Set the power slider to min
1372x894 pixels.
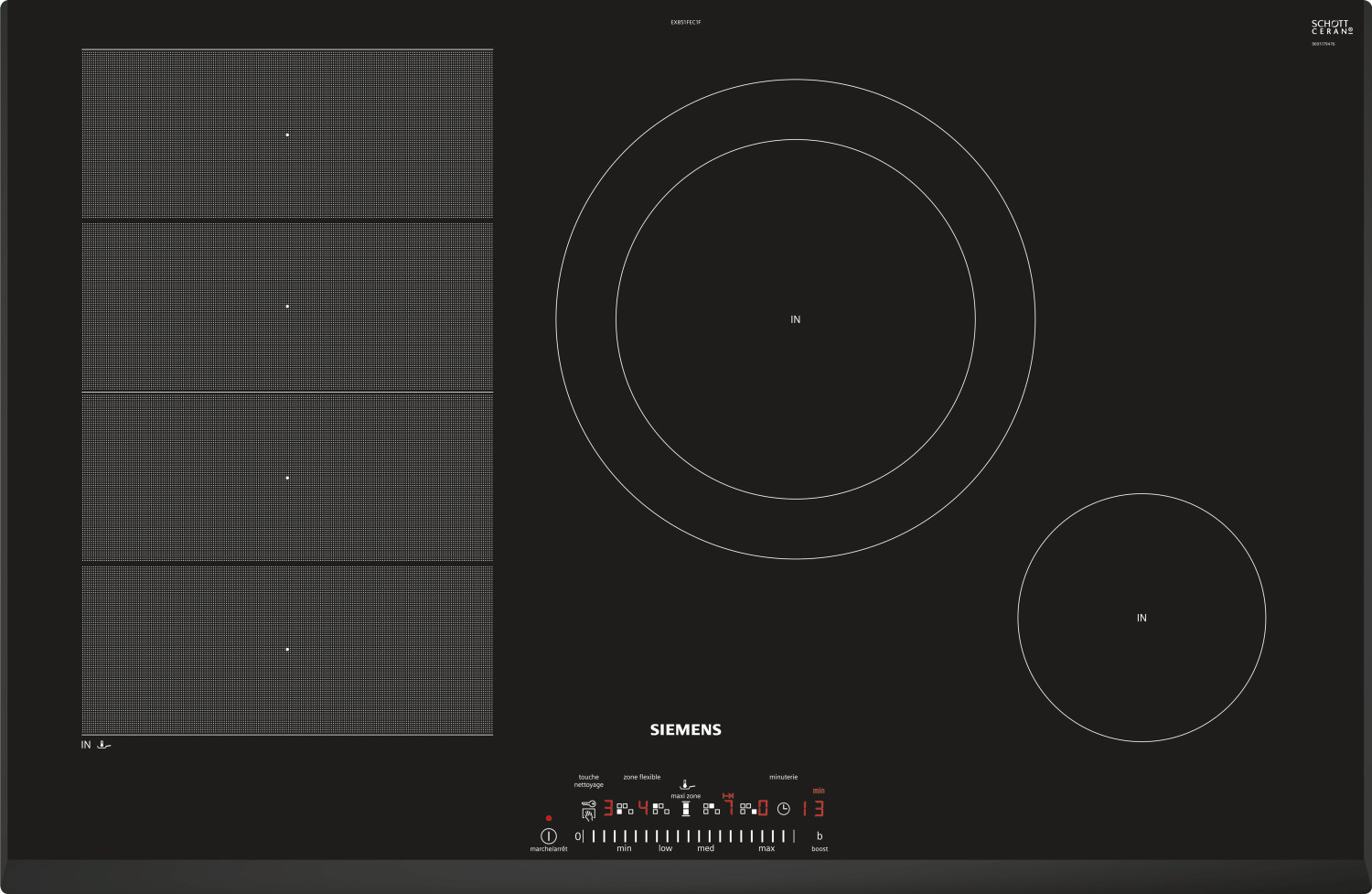(x=624, y=836)
